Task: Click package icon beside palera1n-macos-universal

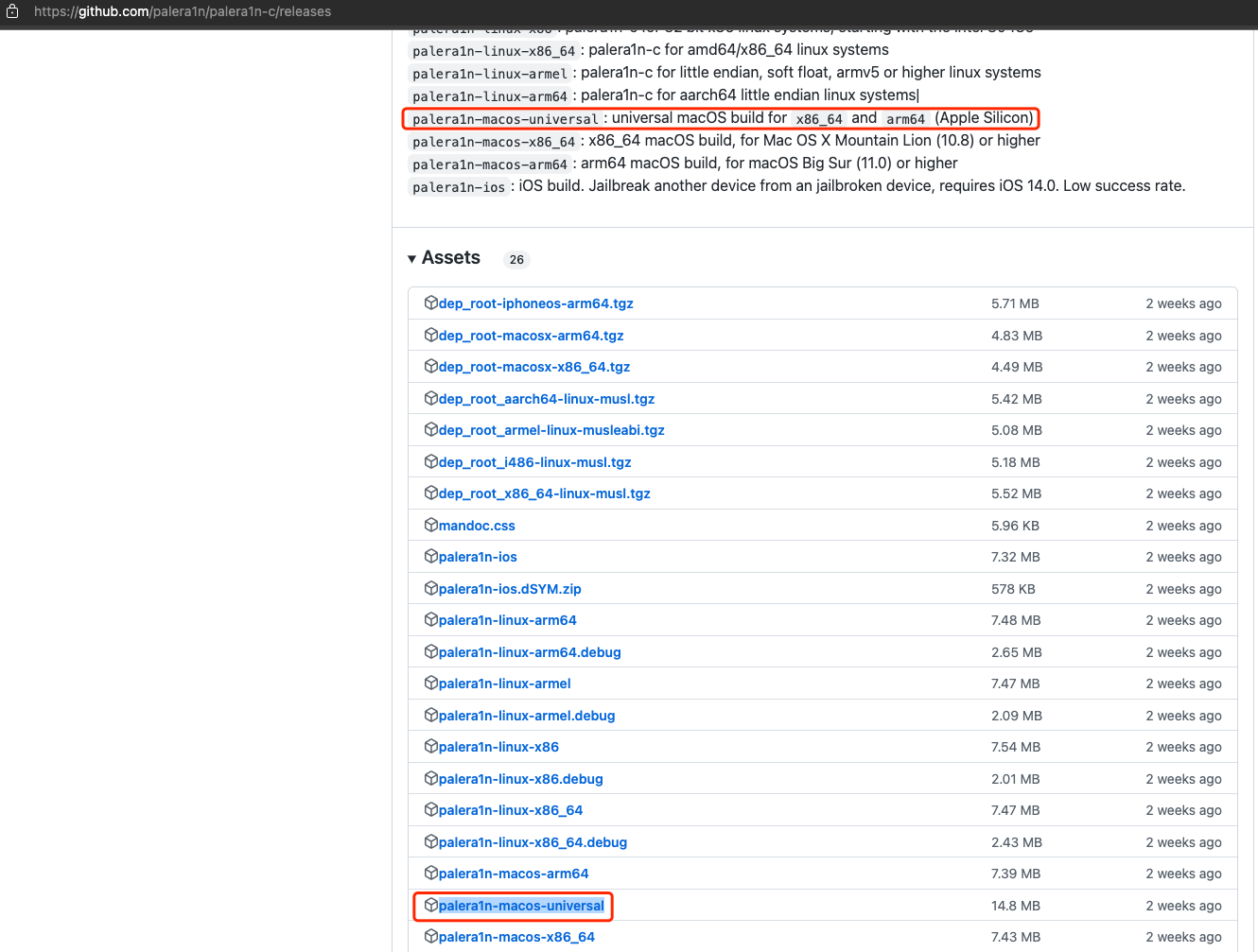Action: [x=431, y=905]
